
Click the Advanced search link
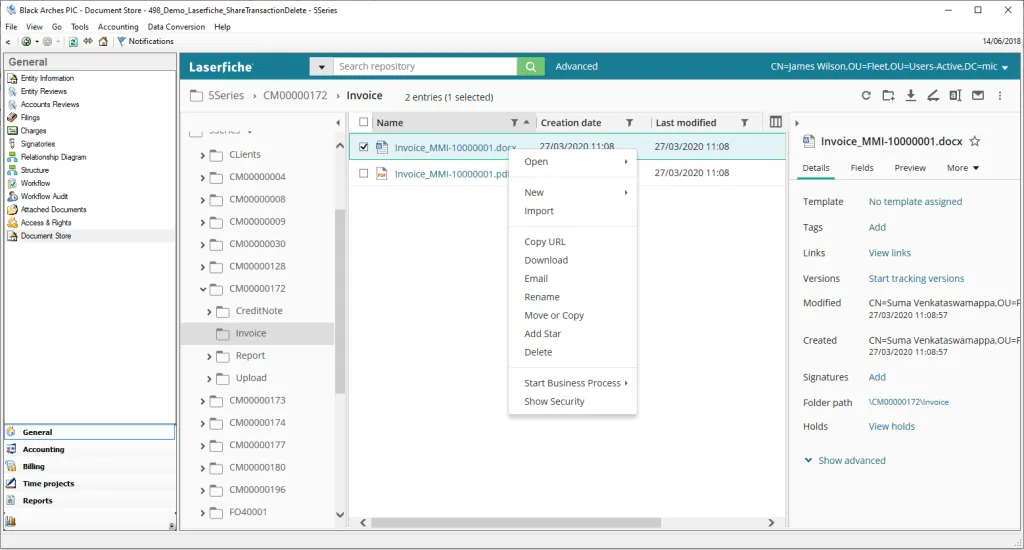click(x=577, y=67)
